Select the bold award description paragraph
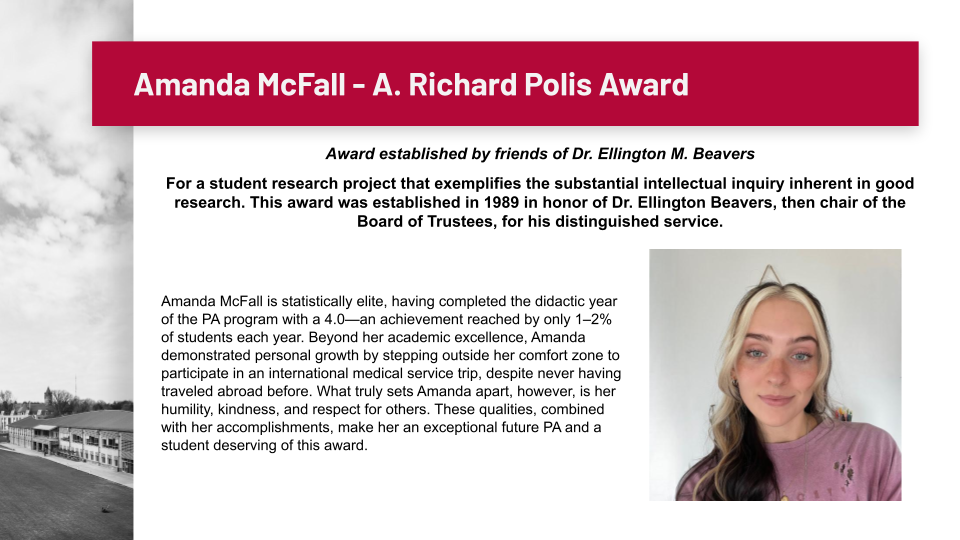This screenshot has height=540, width=960. click(540, 203)
